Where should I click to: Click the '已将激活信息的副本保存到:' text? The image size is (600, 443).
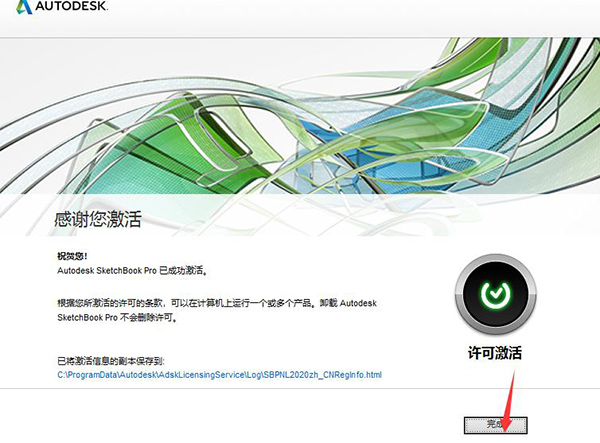111,361
